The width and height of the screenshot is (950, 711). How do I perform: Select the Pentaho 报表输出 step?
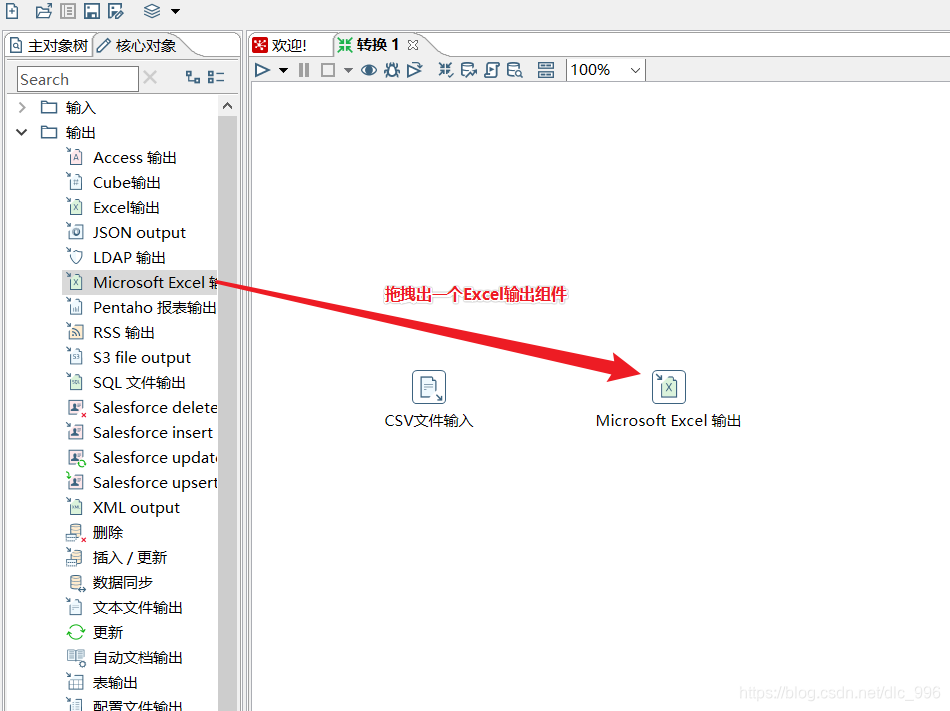pos(141,308)
